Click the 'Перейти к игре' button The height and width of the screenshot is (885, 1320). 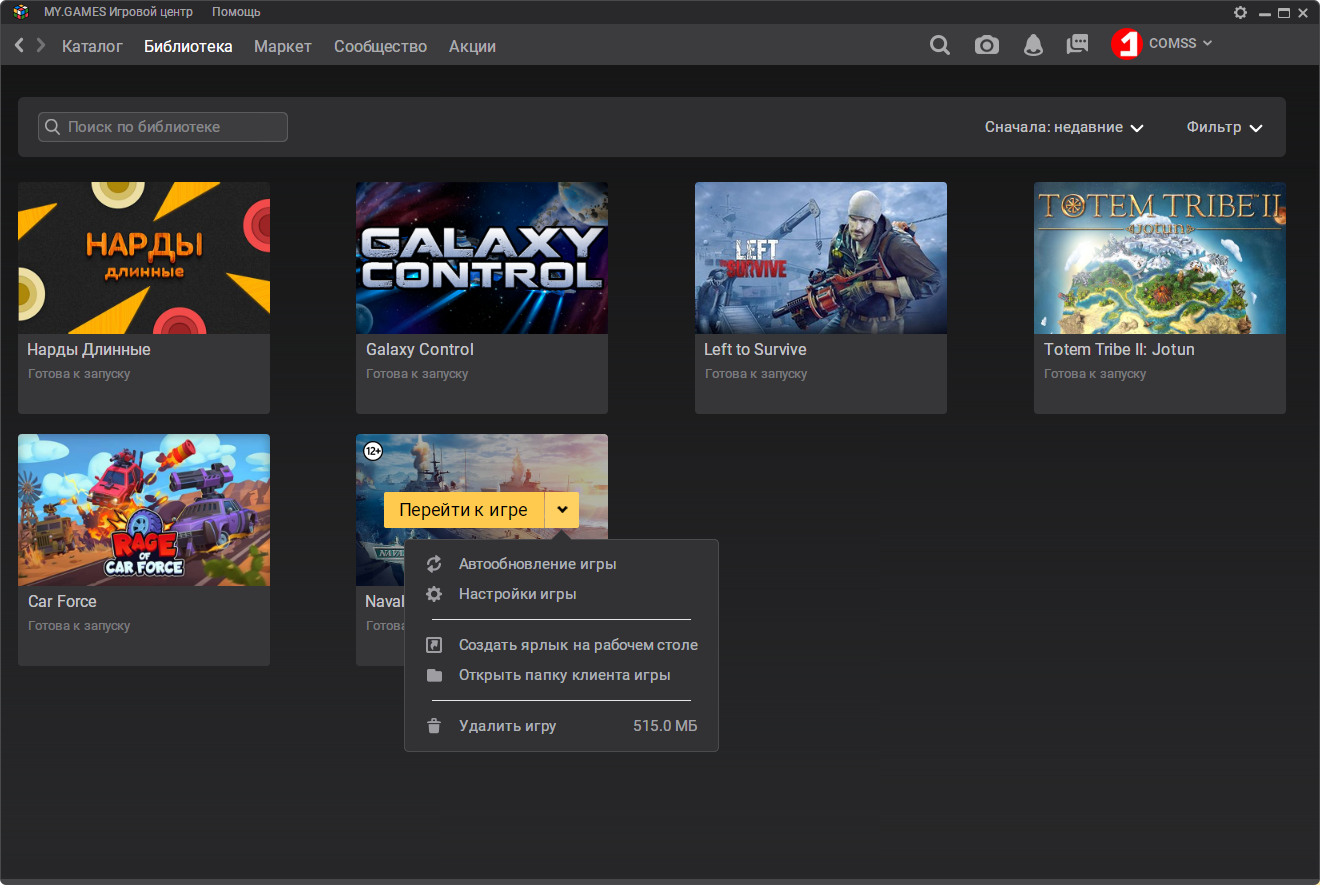(x=463, y=510)
